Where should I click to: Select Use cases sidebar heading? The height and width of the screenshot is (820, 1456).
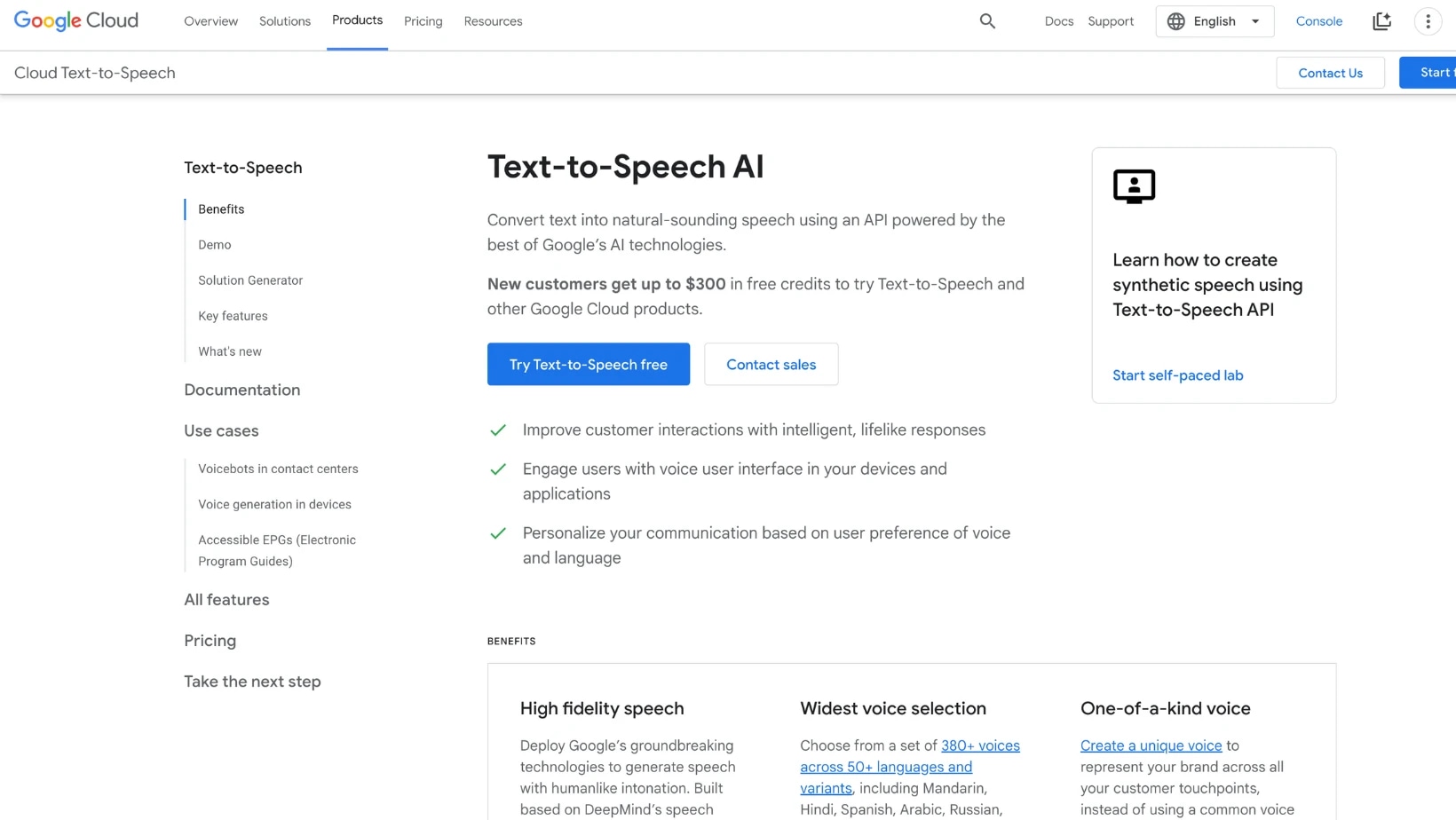[x=221, y=430]
